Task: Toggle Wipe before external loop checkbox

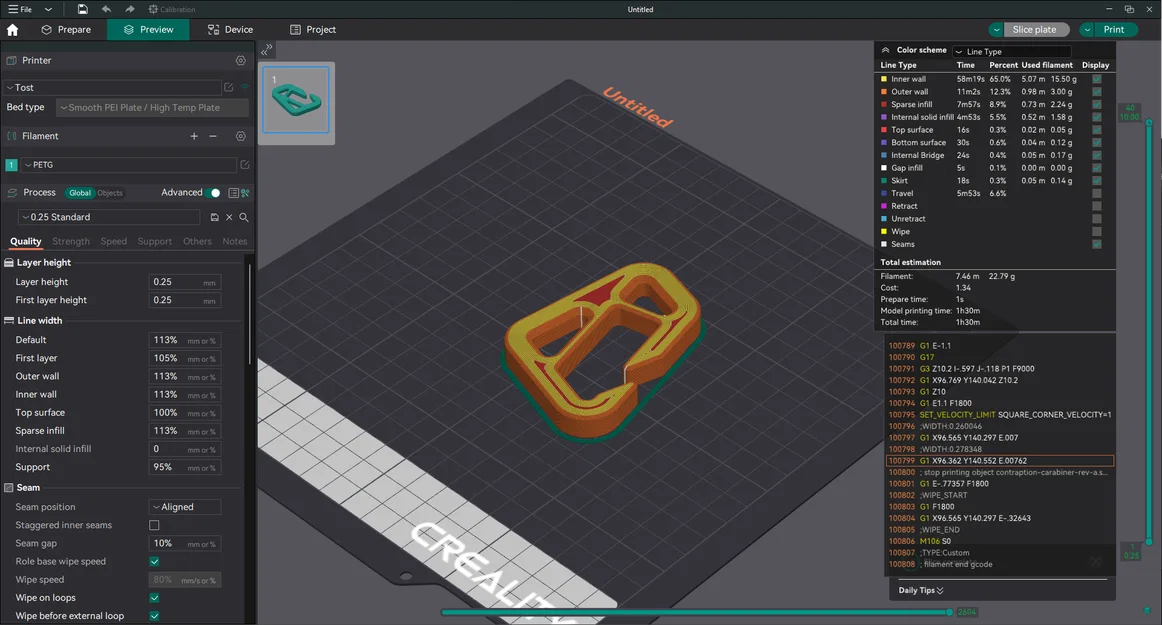Action: point(154,615)
